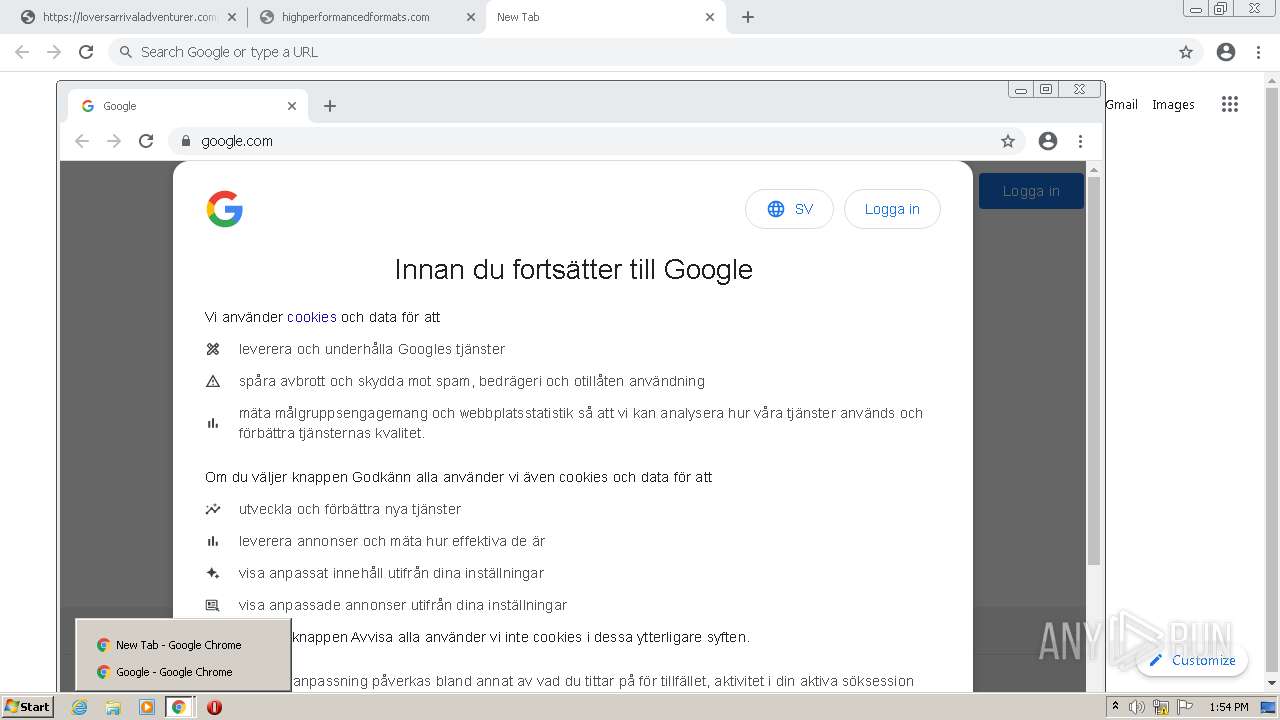
Task: Launch Internet Explorer from taskbar
Action: [x=80, y=707]
